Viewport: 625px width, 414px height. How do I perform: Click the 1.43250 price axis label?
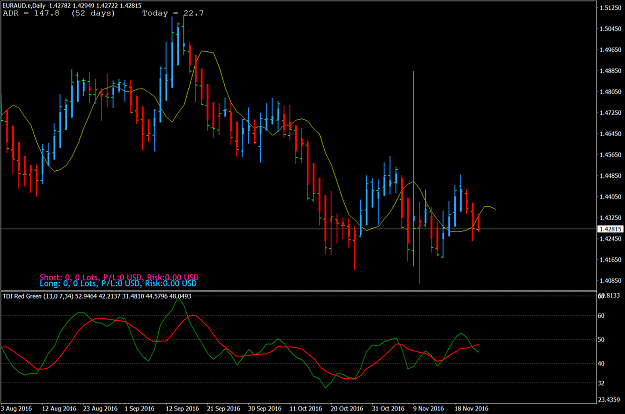click(x=610, y=218)
